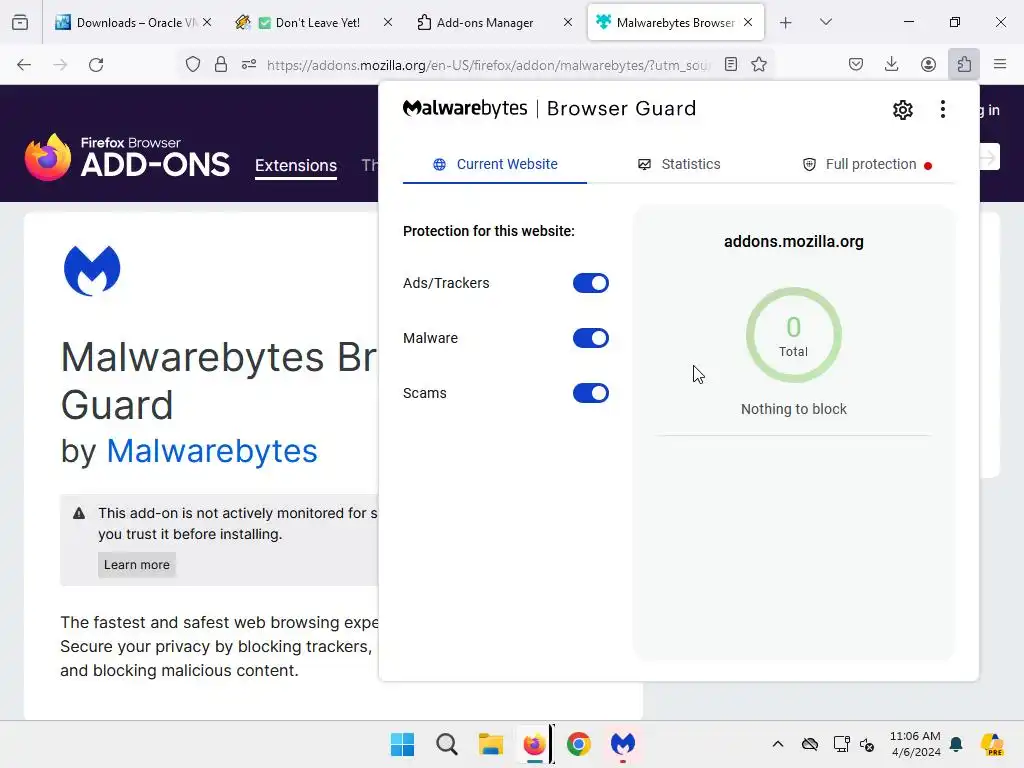The image size is (1024, 768).
Task: Switch to Full protection tab
Action: [x=867, y=164]
